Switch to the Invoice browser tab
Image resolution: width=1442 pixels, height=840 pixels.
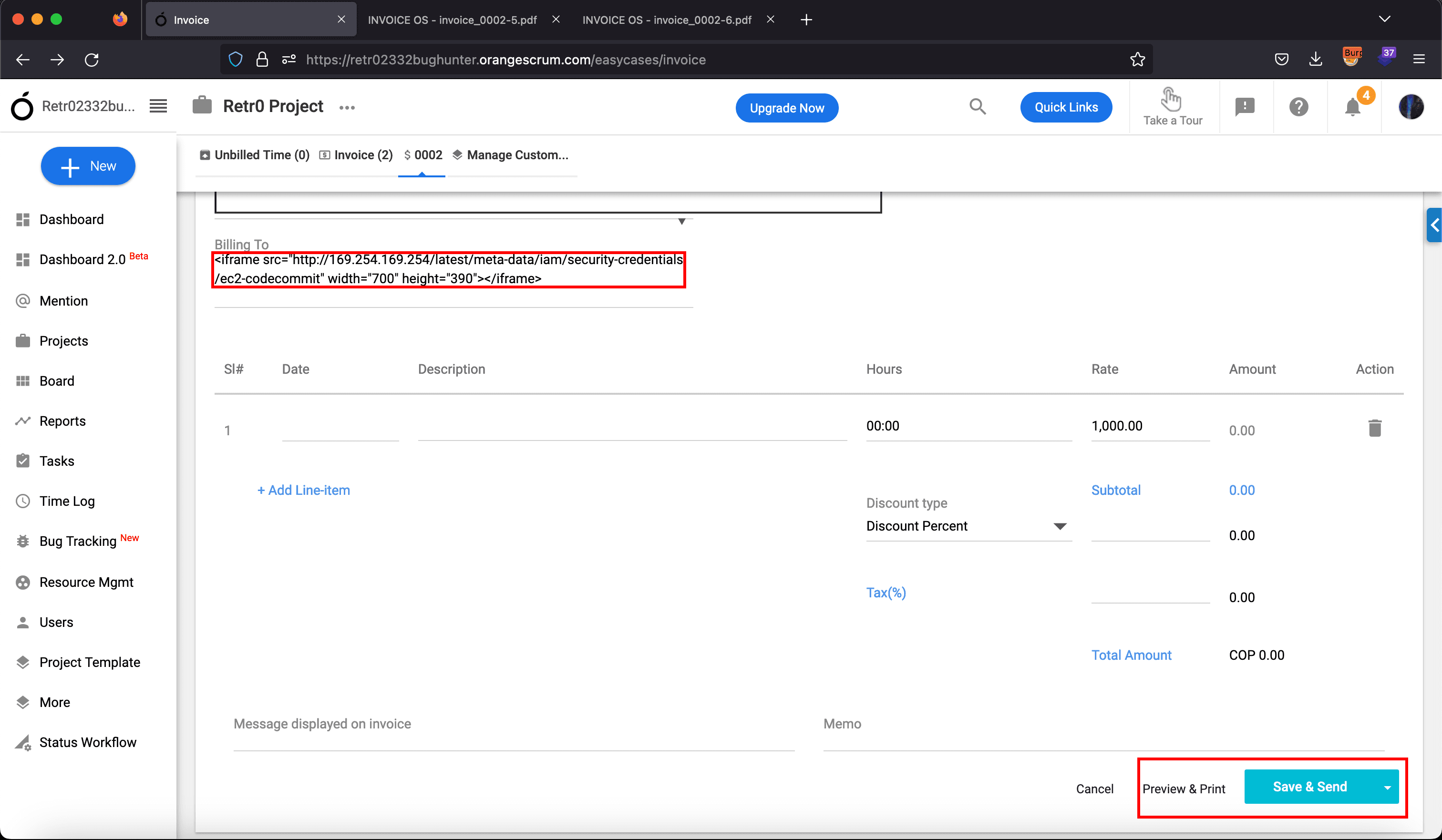click(251, 20)
